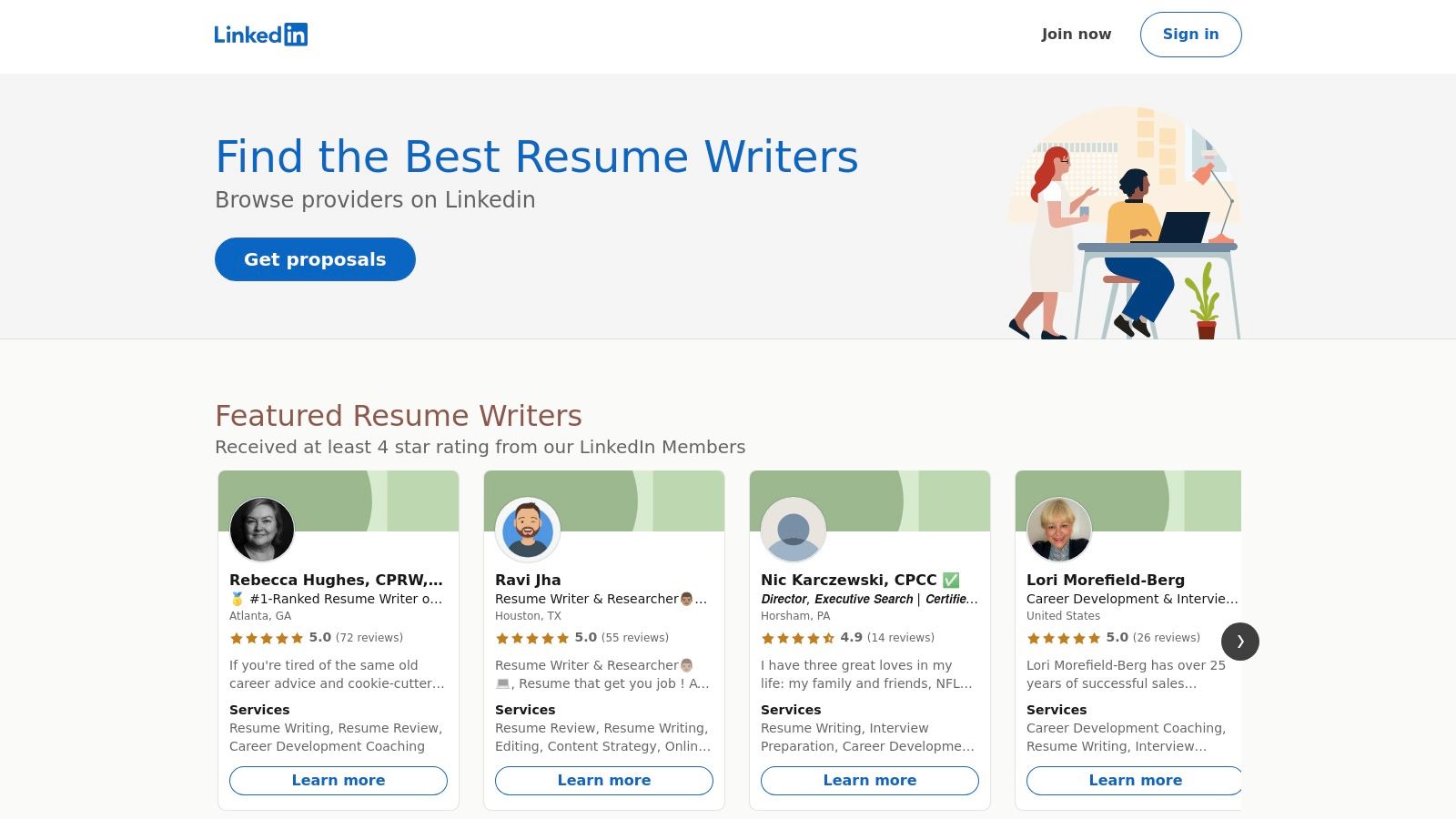Image resolution: width=1456 pixels, height=819 pixels.
Task: Select the Sign in option
Action: 1190,34
